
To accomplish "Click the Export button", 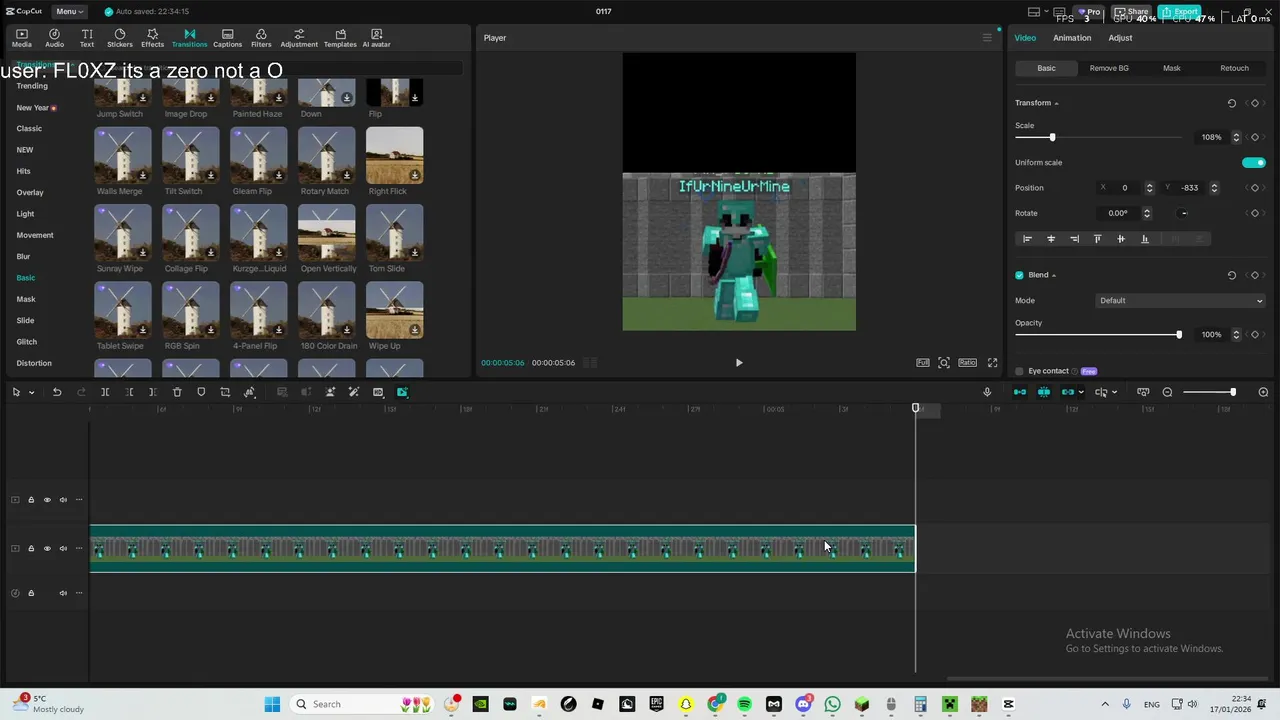I will click(x=1181, y=12).
